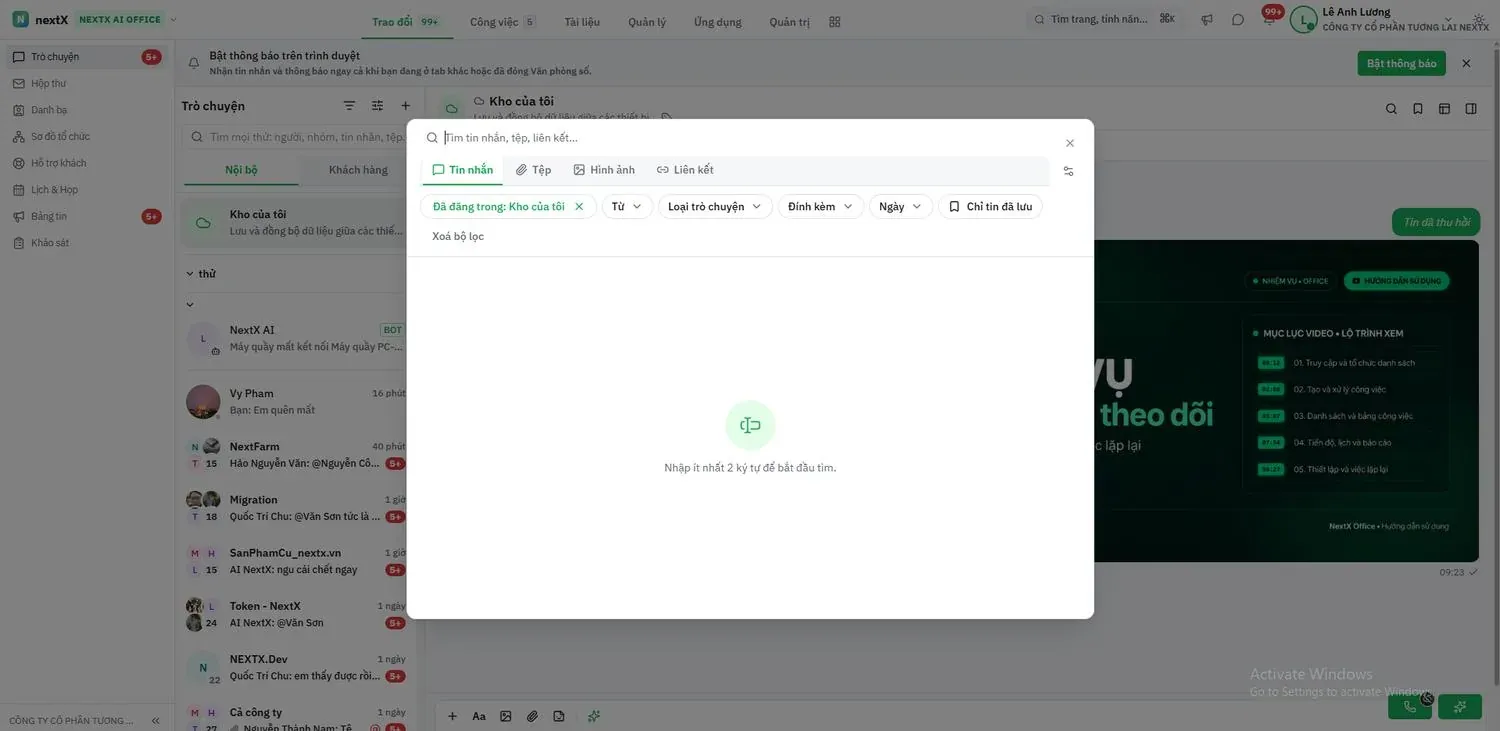This screenshot has height=731, width=1500.
Task: Remove the 'Đã đăng trong: Kho của tôi' filter
Action: [x=579, y=207]
